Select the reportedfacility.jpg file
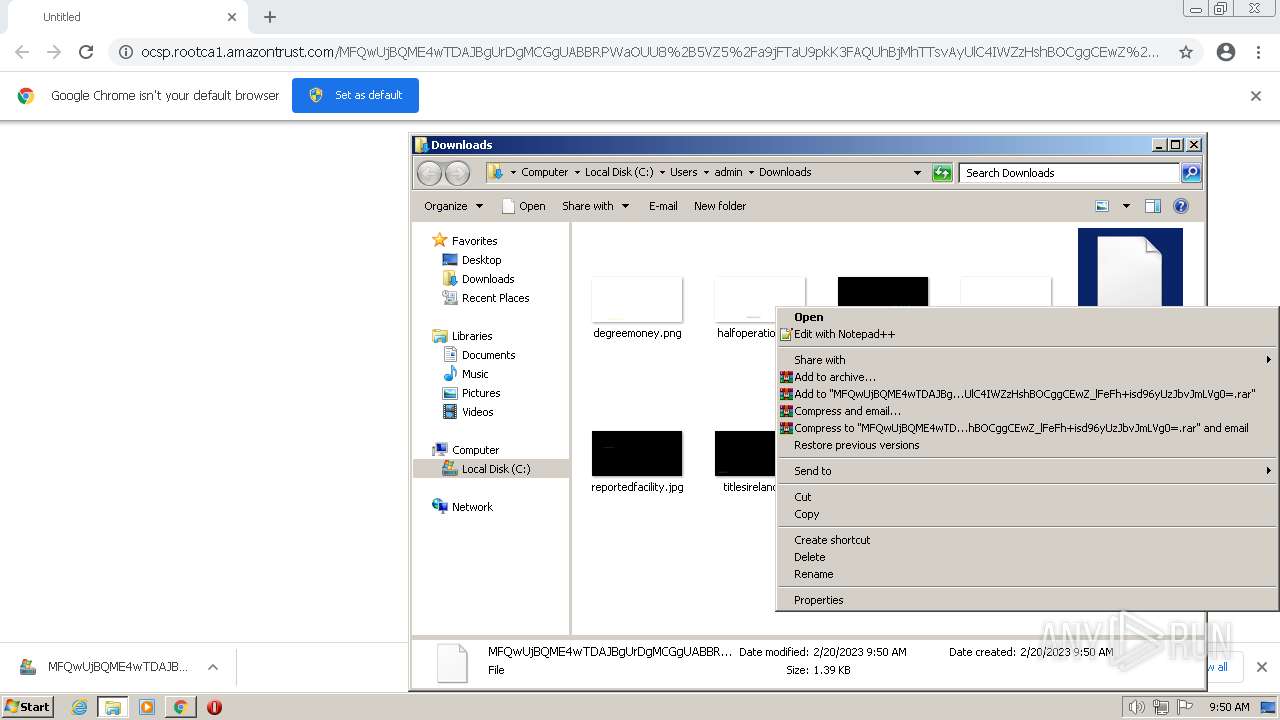 (637, 462)
